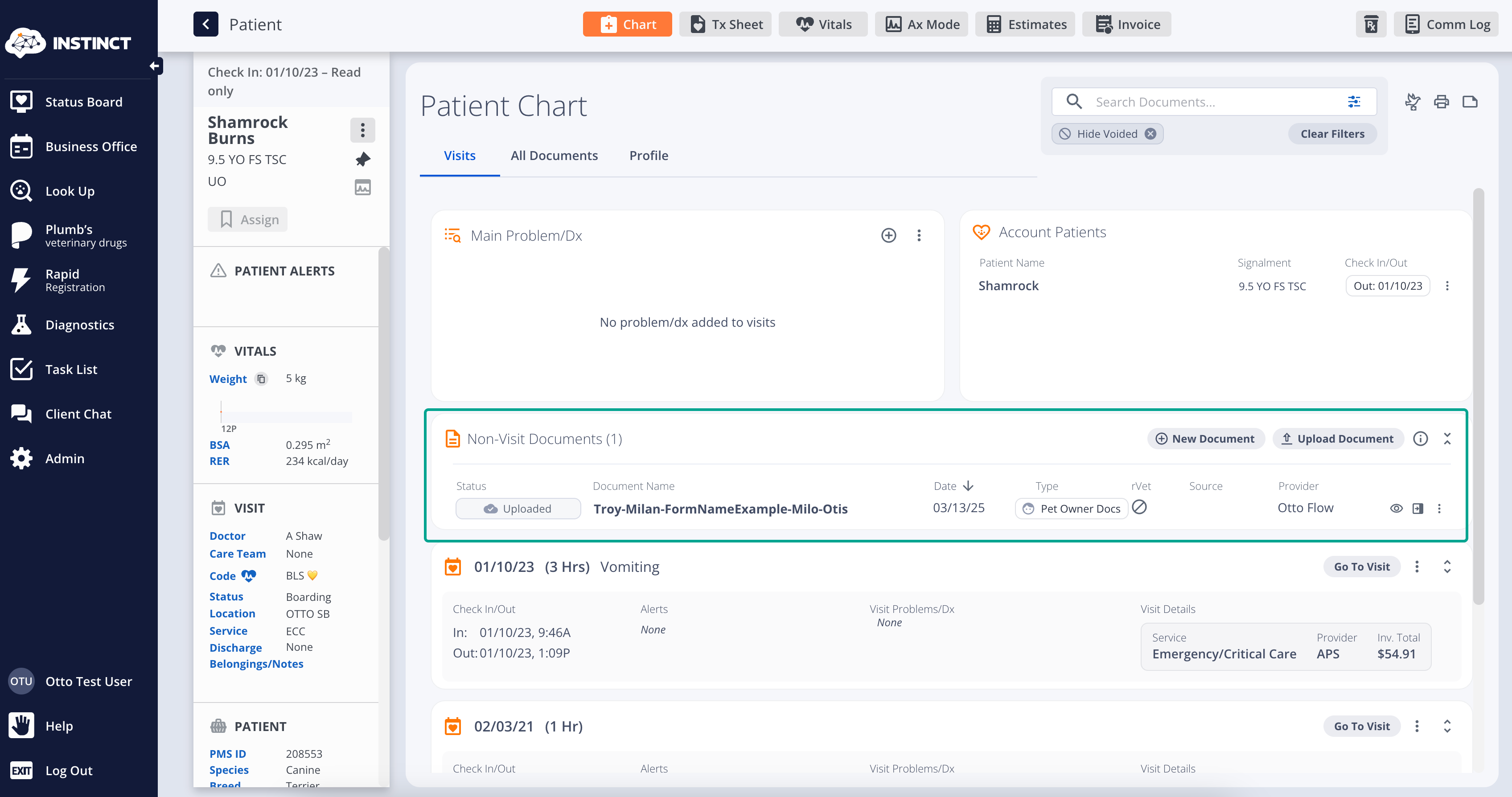The image size is (1512, 797).
Task: Click the Out: 01/10/23 check-out button
Action: [1388, 286]
